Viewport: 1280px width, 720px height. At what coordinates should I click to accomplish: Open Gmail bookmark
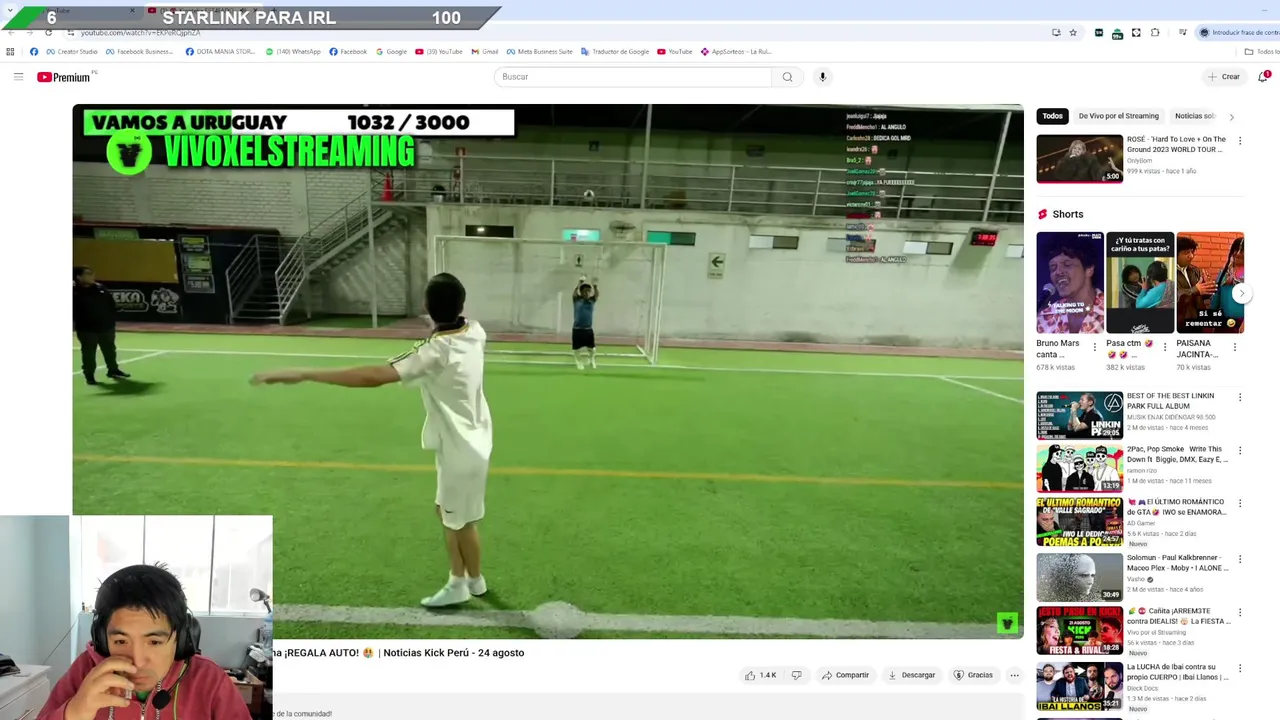[x=484, y=52]
